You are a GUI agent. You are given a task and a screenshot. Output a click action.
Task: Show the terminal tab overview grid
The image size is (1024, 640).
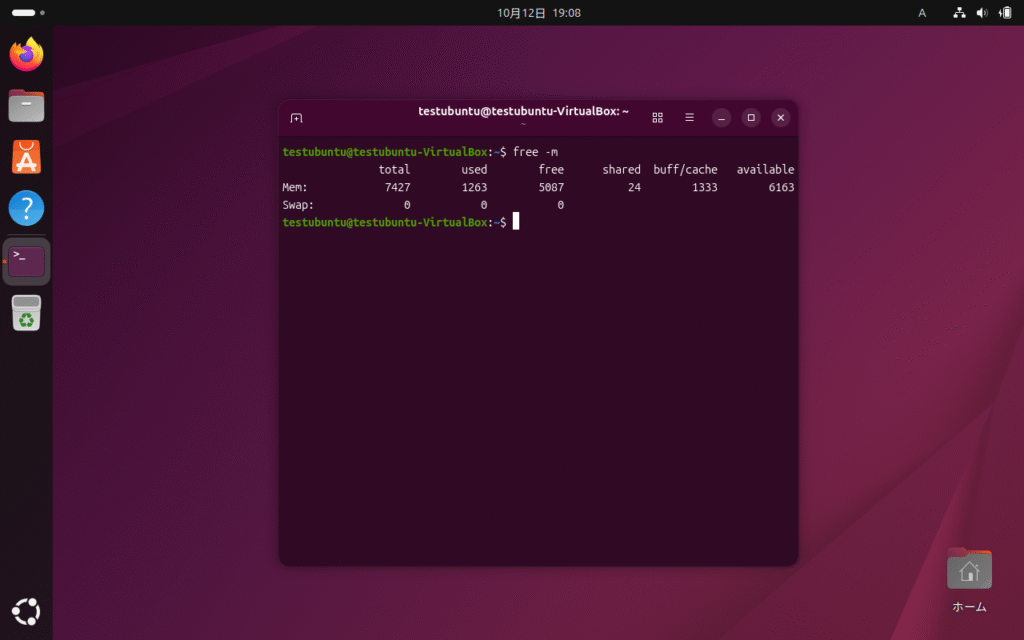[657, 118]
